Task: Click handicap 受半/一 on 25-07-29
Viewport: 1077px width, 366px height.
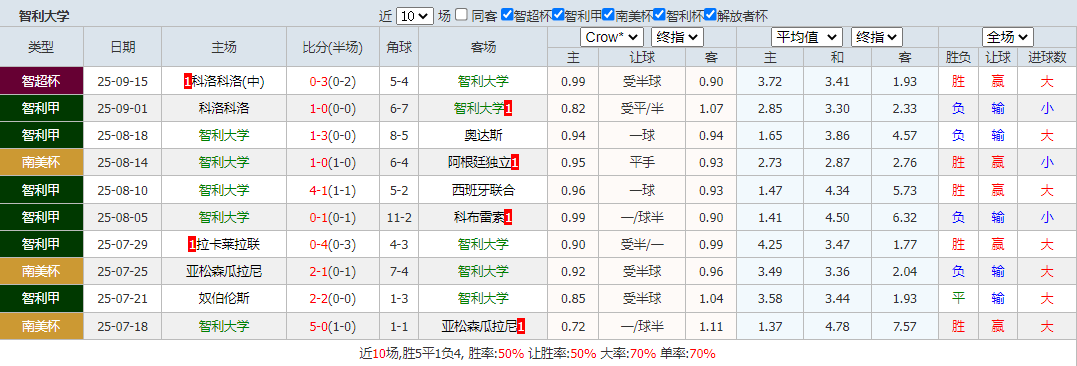Action: point(642,244)
